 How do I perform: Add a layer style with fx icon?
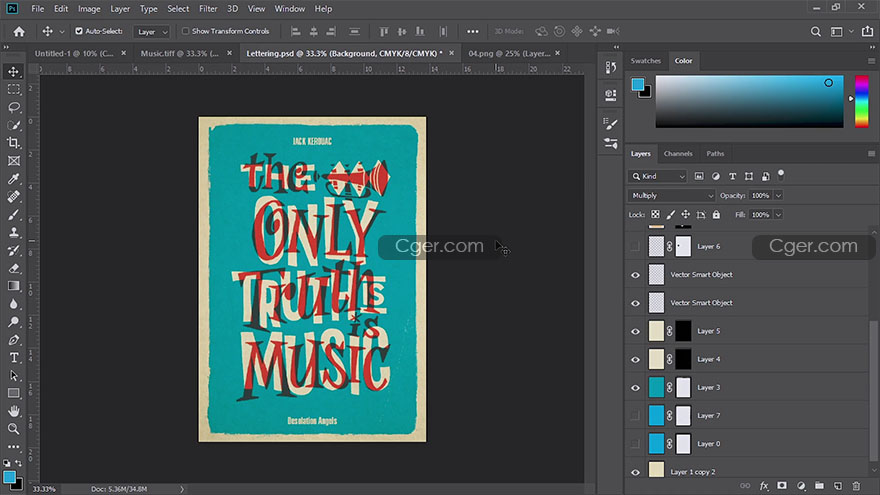764,485
